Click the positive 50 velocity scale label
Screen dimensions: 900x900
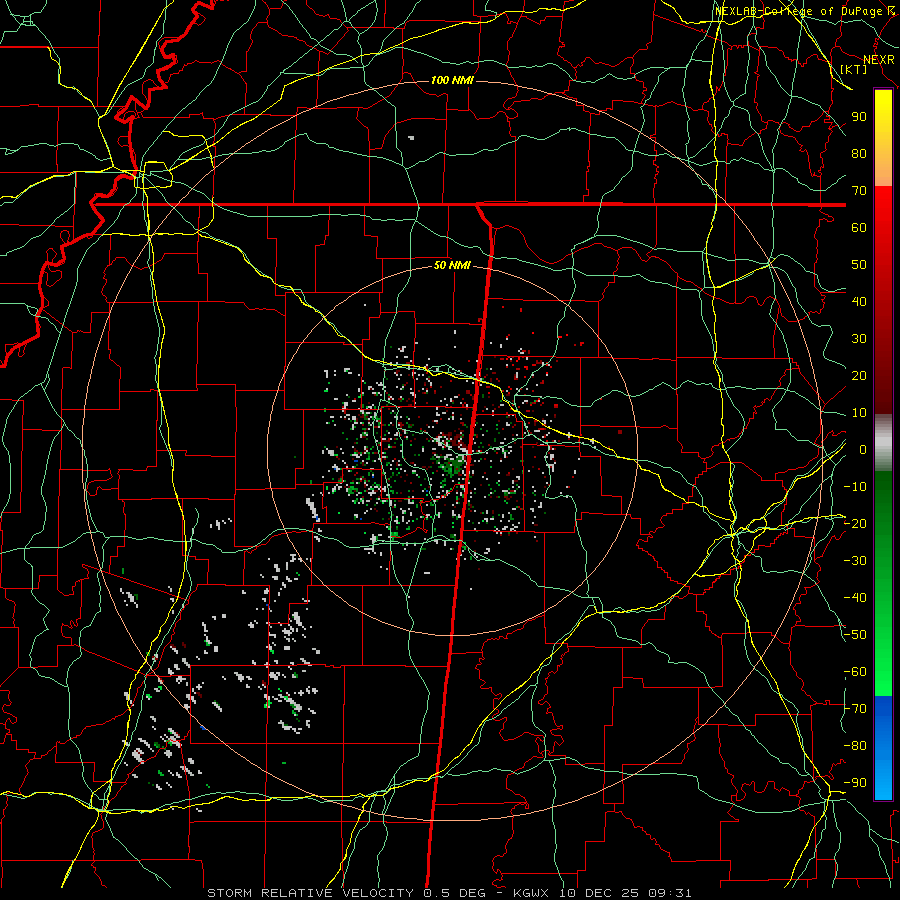coord(859,265)
